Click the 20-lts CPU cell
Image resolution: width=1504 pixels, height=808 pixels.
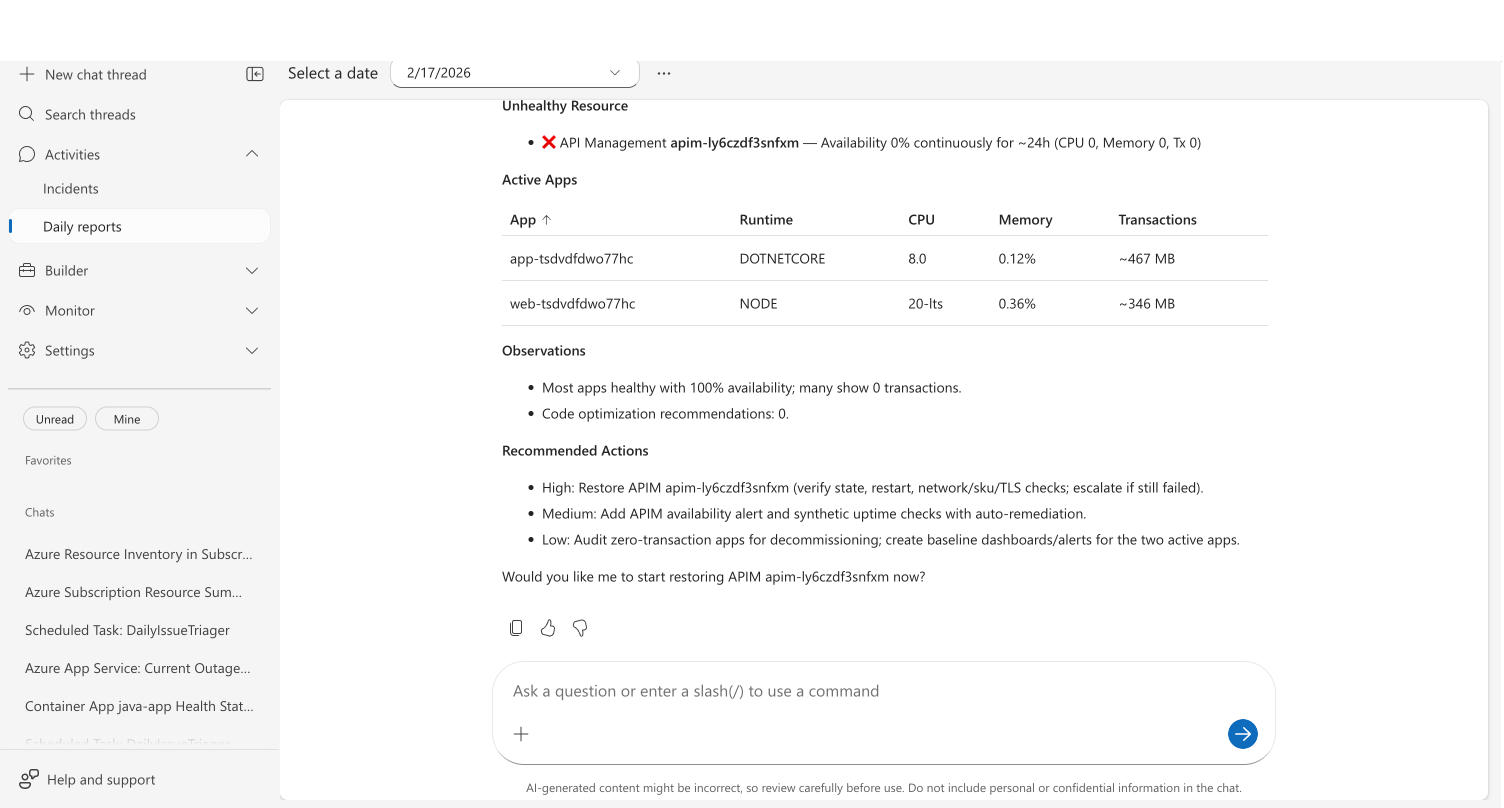tap(925, 304)
